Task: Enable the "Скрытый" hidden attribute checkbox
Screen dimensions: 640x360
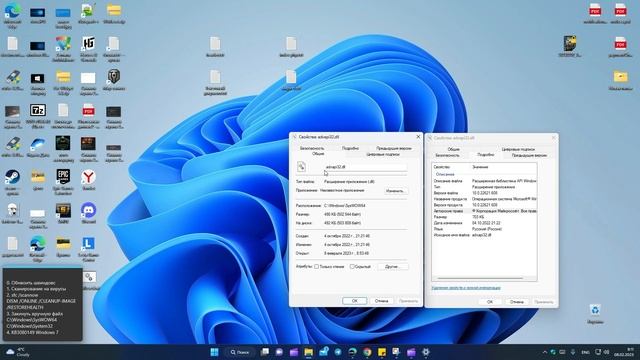Action: 352,267
